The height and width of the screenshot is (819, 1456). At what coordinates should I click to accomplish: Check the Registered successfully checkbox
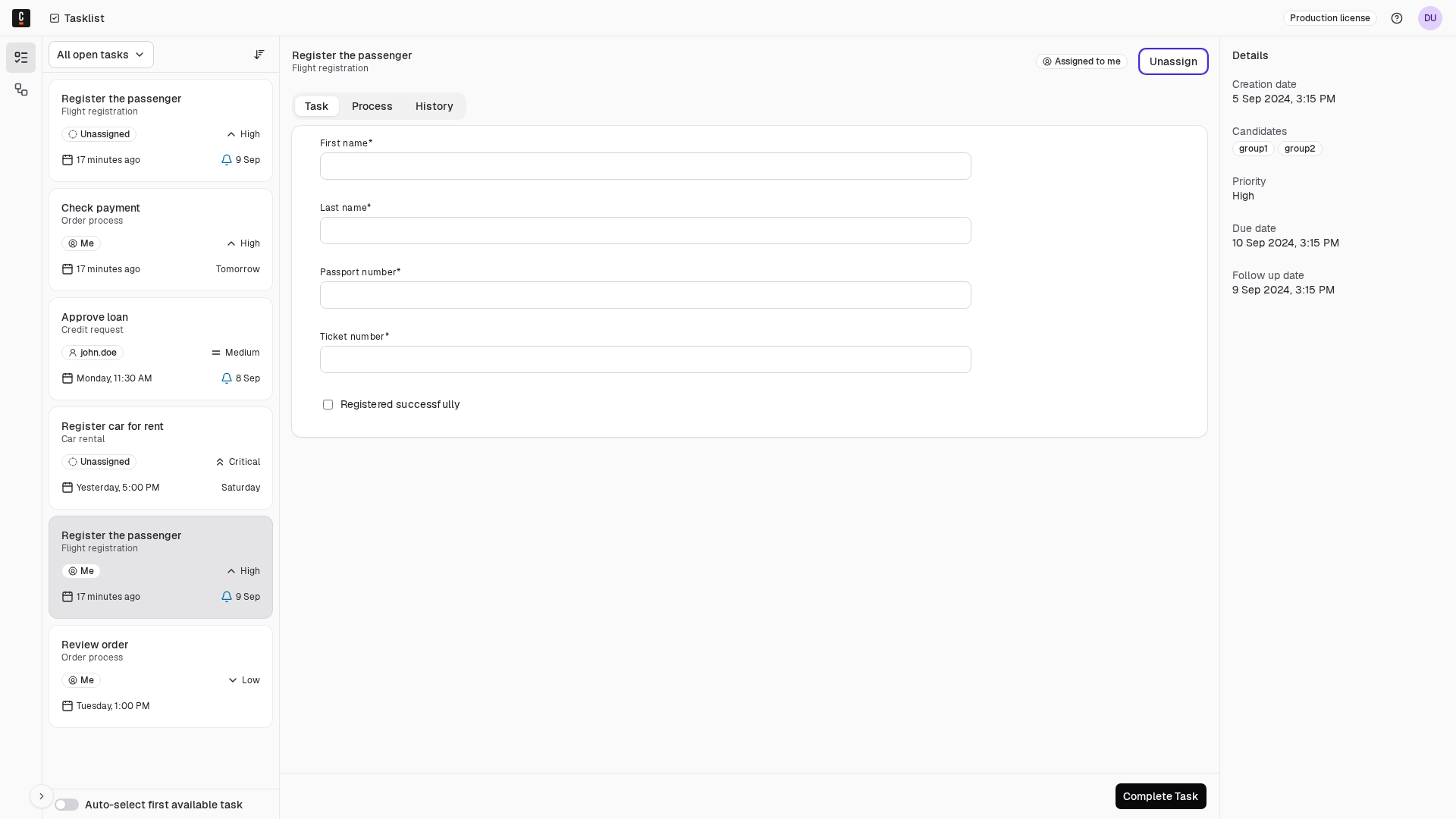[328, 405]
